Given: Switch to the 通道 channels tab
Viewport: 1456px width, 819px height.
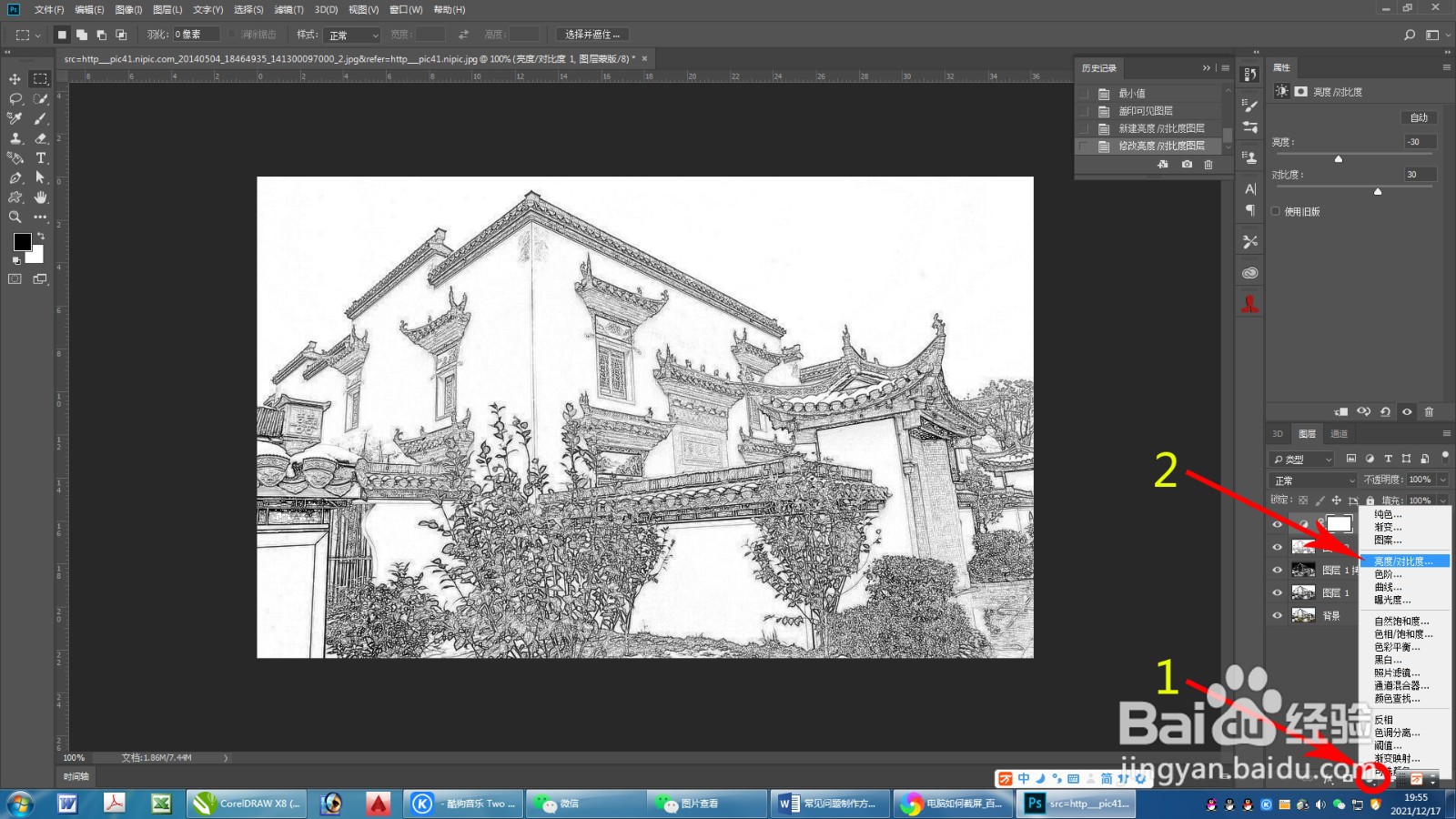Looking at the screenshot, I should click(1339, 434).
